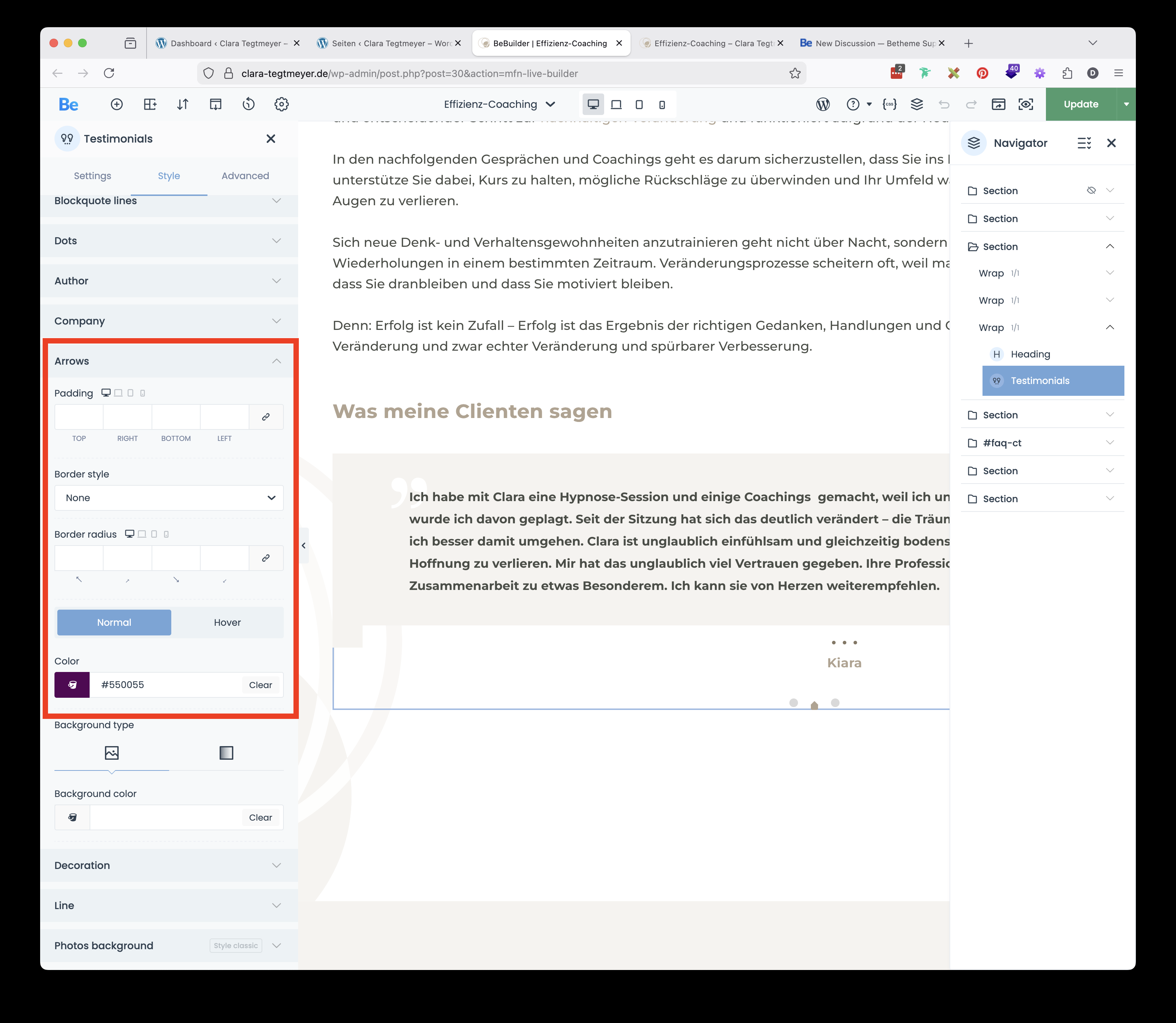The image size is (1176, 1023).
Task: Clear the arrows color value
Action: pyautogui.click(x=260, y=685)
